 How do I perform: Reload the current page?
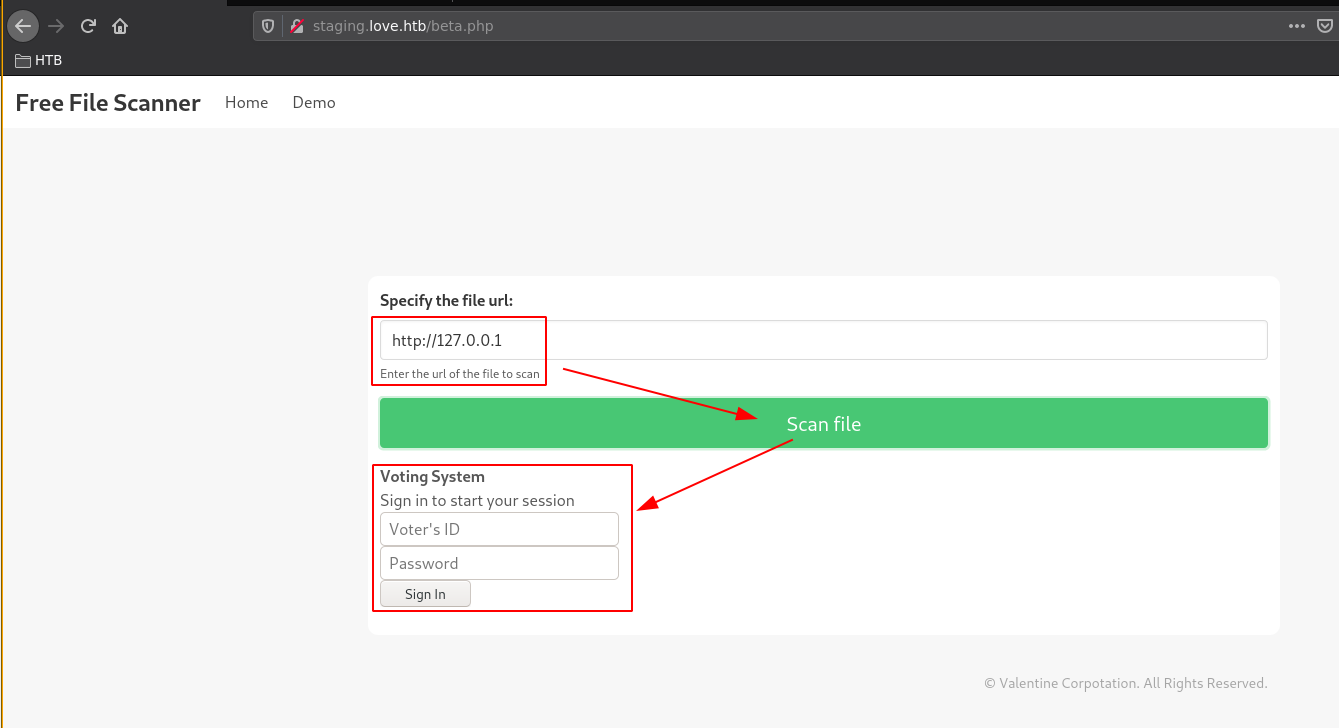point(88,26)
